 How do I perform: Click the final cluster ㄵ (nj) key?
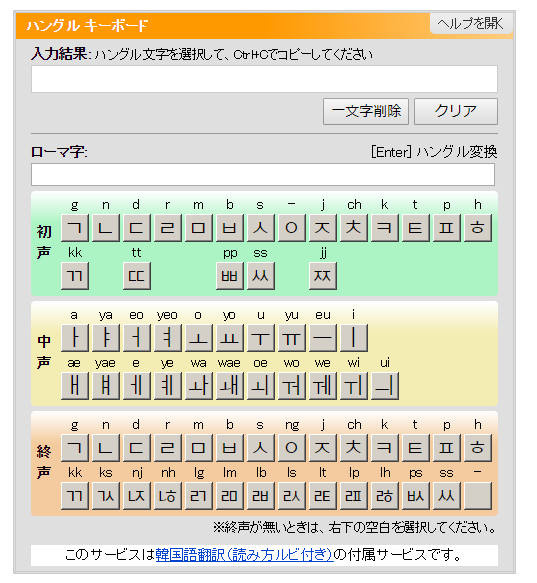click(137, 496)
